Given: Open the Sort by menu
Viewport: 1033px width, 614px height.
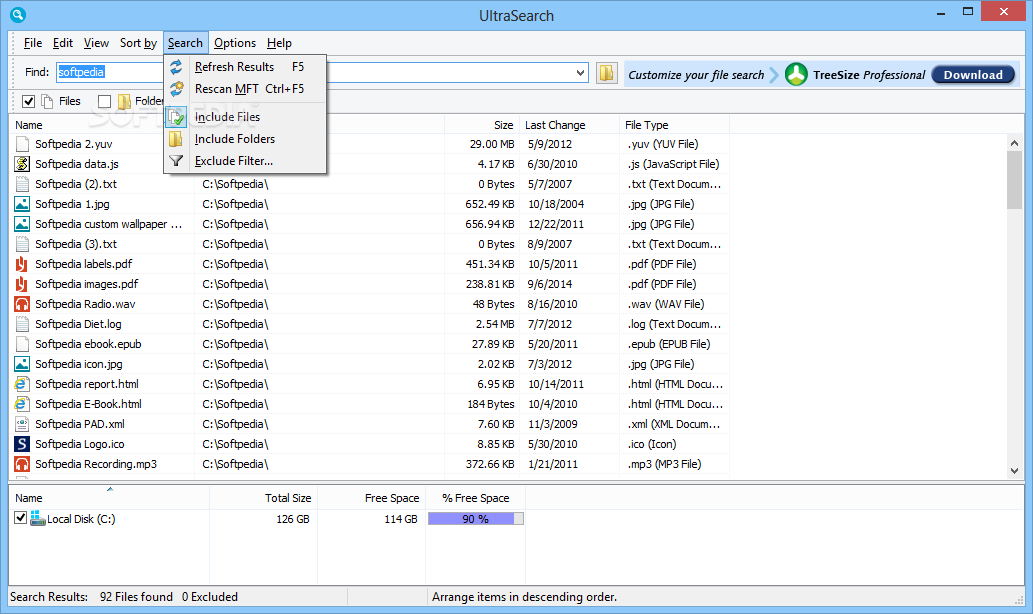Looking at the screenshot, I should tap(138, 43).
